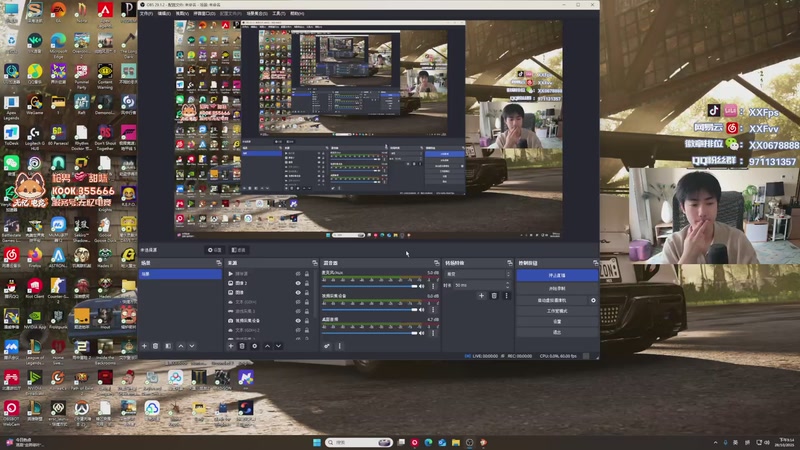Pop out the audio mixer dock using its header icon
Viewport: 800px width, 450px height.
coord(436,263)
